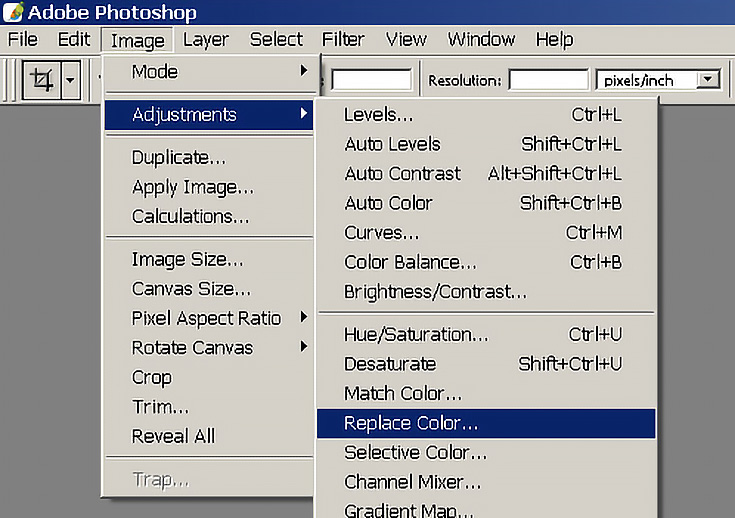Apply Desaturate adjustment
The image size is (735, 518).
pyautogui.click(x=486, y=364)
